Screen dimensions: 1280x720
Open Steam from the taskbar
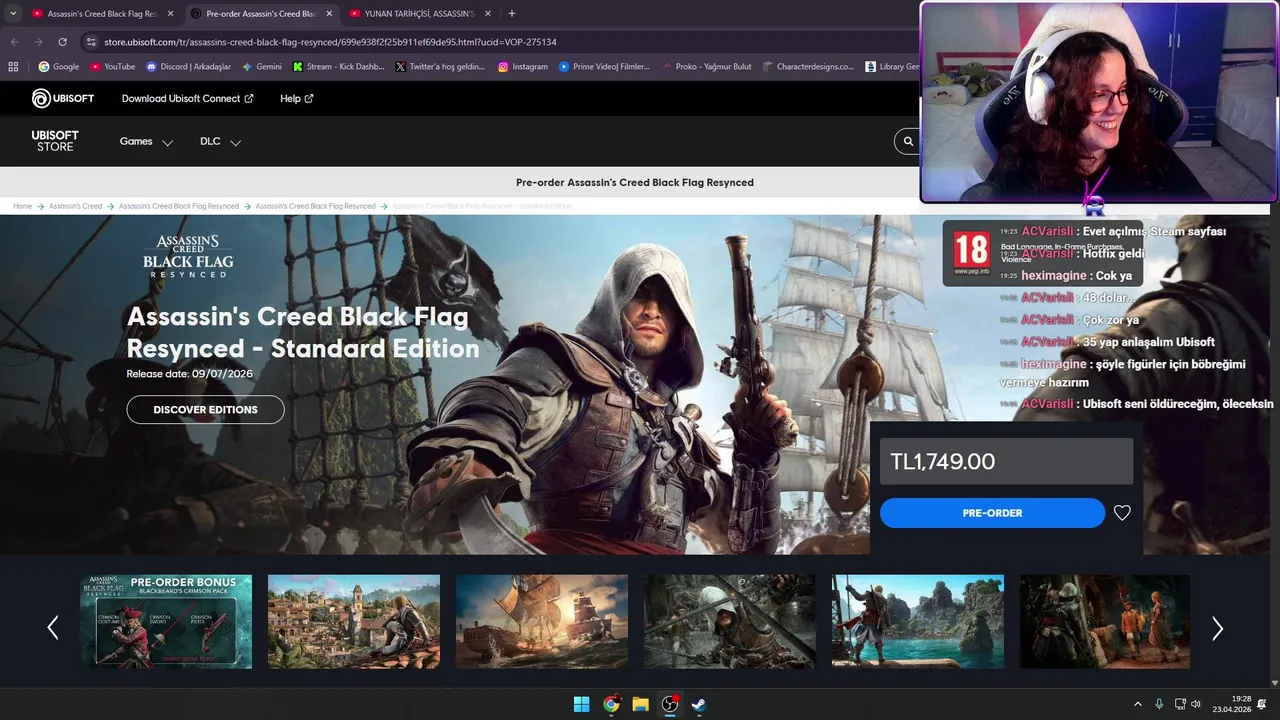pos(699,704)
